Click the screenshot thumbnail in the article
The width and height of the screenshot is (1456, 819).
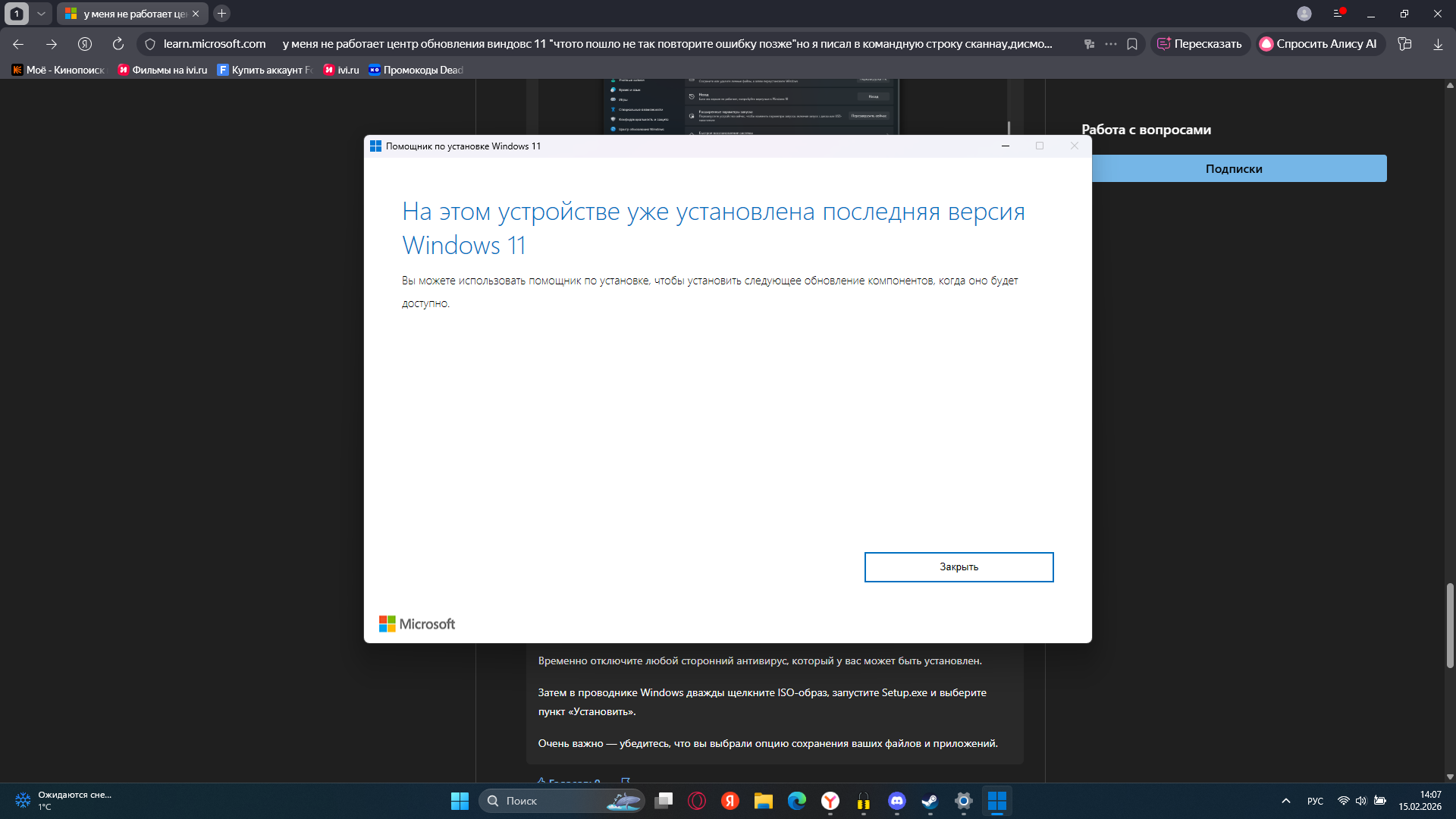(x=751, y=106)
